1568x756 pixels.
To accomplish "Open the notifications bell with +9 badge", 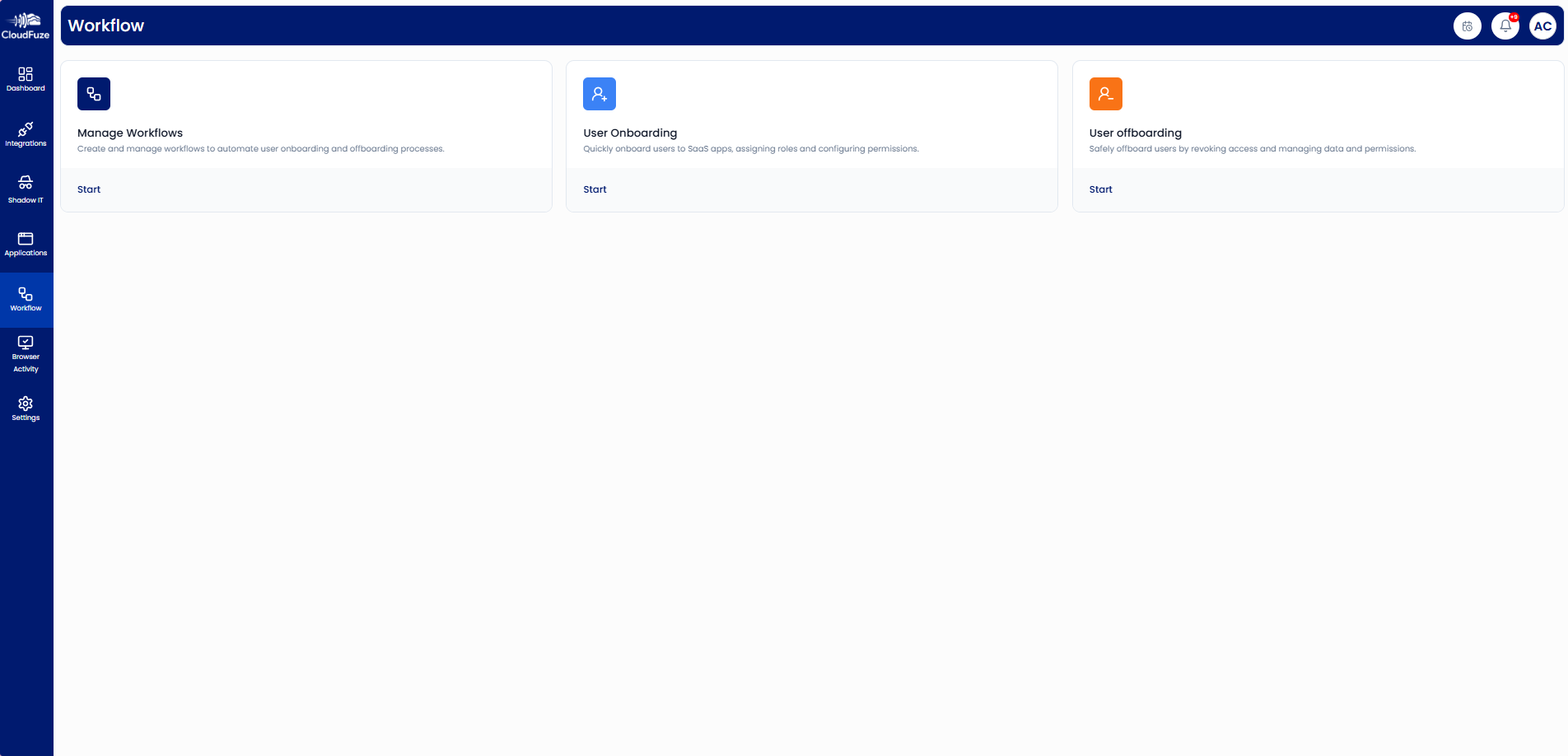I will pos(1505,26).
